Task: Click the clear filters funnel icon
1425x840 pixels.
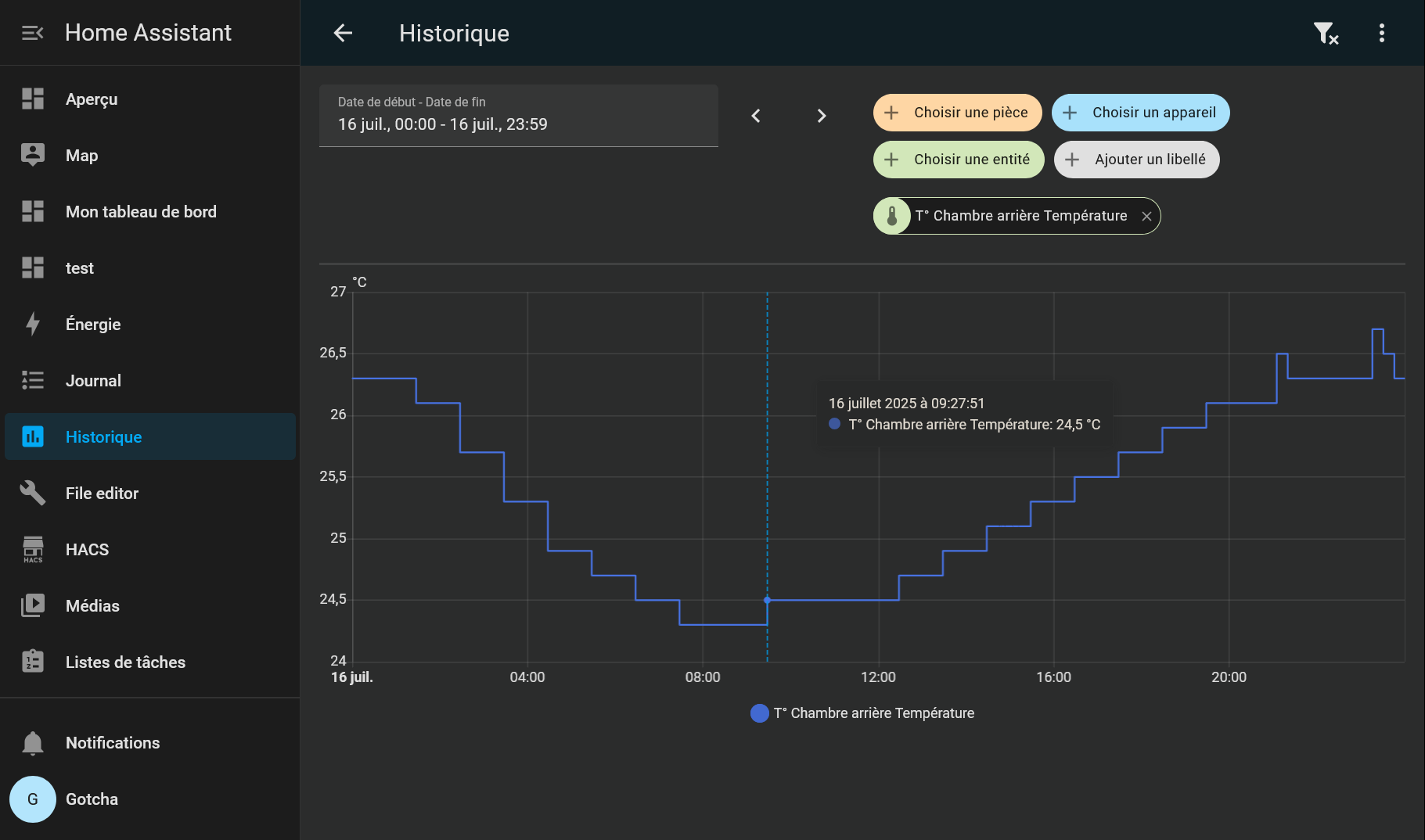Action: tap(1325, 33)
